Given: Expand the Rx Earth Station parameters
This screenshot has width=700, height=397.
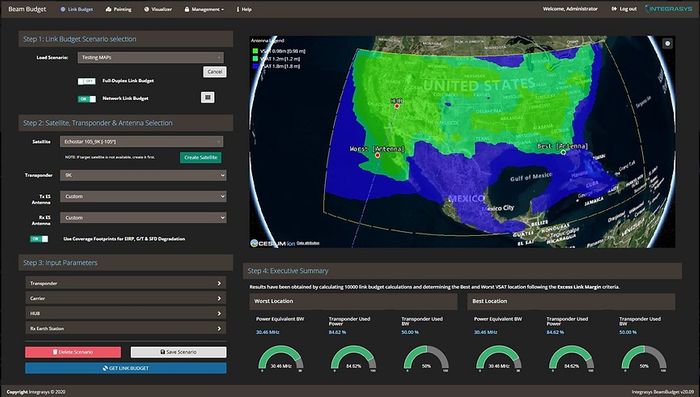Looking at the screenshot, I should (125, 328).
